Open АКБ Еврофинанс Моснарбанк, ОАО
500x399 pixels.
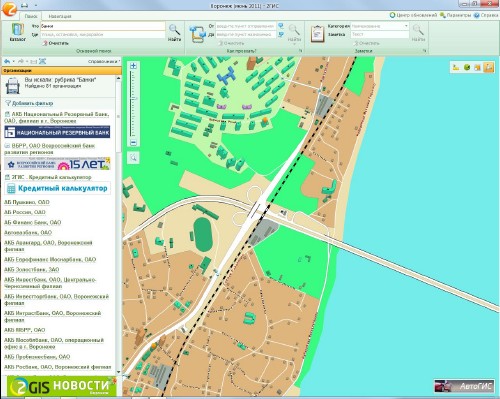[x=50, y=259]
